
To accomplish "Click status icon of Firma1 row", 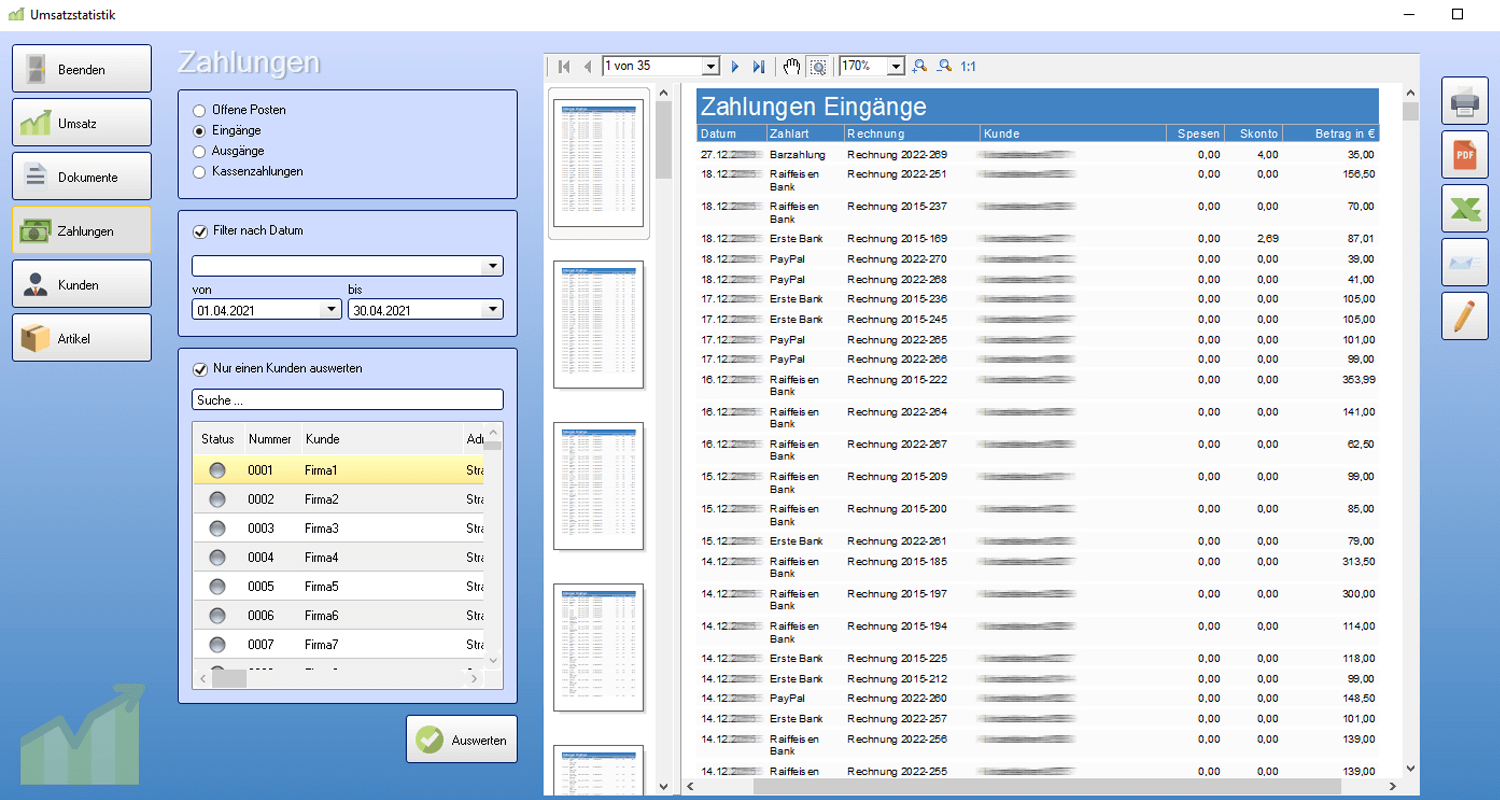I will 217,470.
